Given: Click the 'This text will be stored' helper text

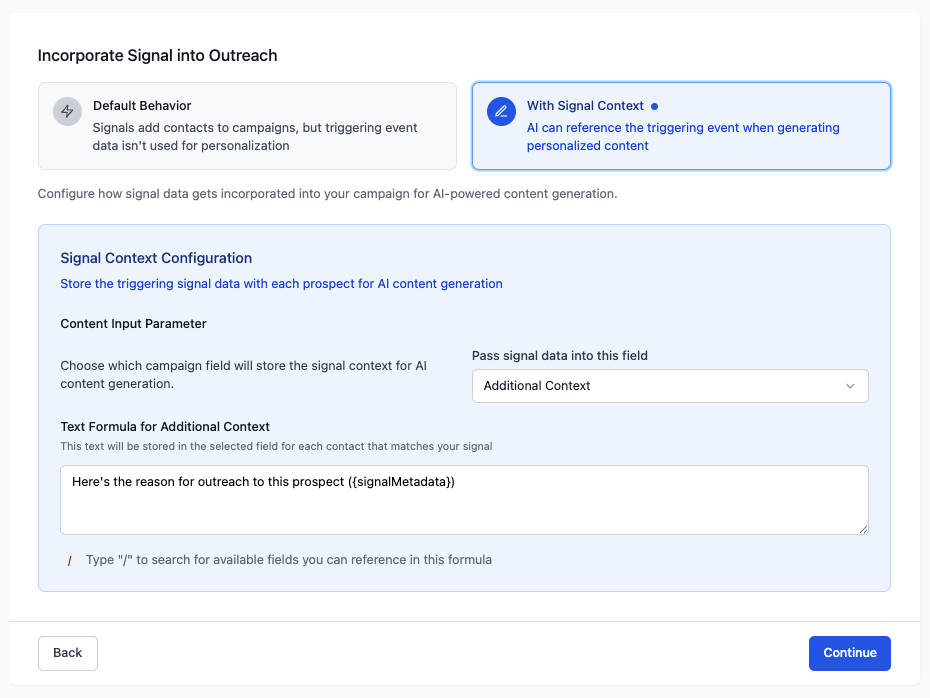Looking at the screenshot, I should click(x=276, y=447).
